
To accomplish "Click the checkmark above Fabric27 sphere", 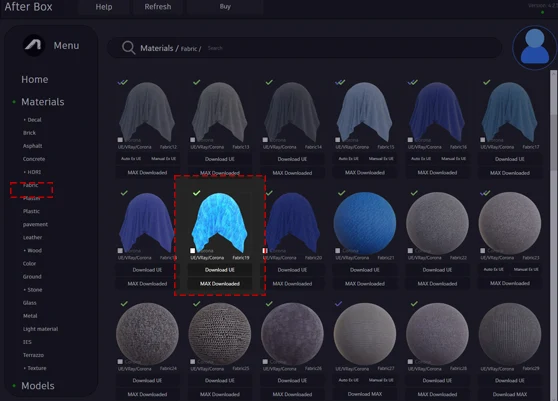I will click(338, 304).
